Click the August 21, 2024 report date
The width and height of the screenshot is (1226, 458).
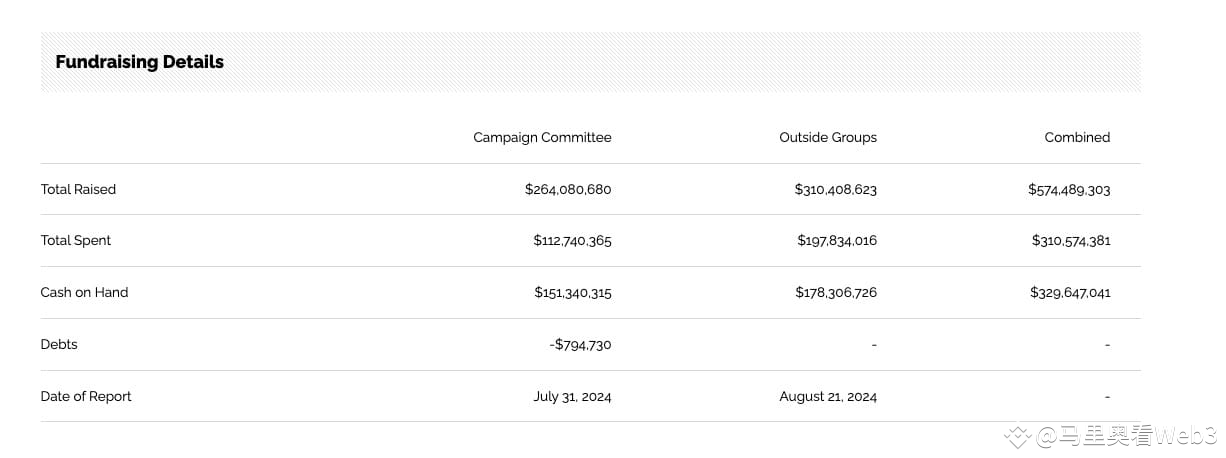coord(828,396)
